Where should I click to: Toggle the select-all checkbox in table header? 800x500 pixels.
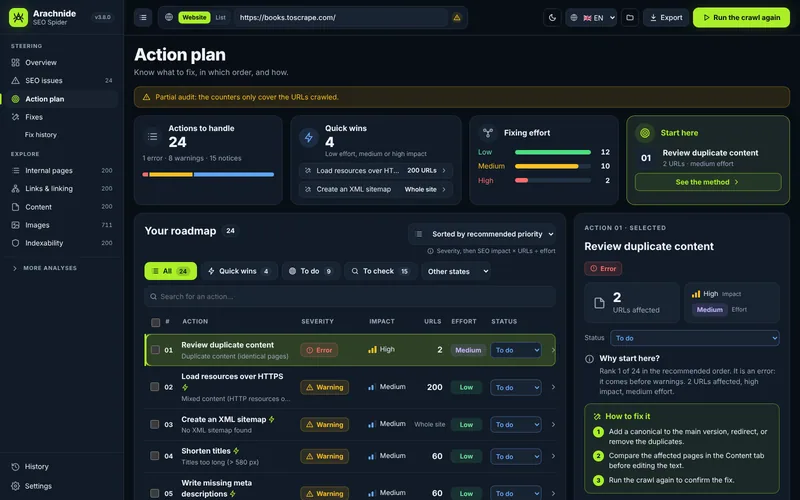pyautogui.click(x=156, y=322)
